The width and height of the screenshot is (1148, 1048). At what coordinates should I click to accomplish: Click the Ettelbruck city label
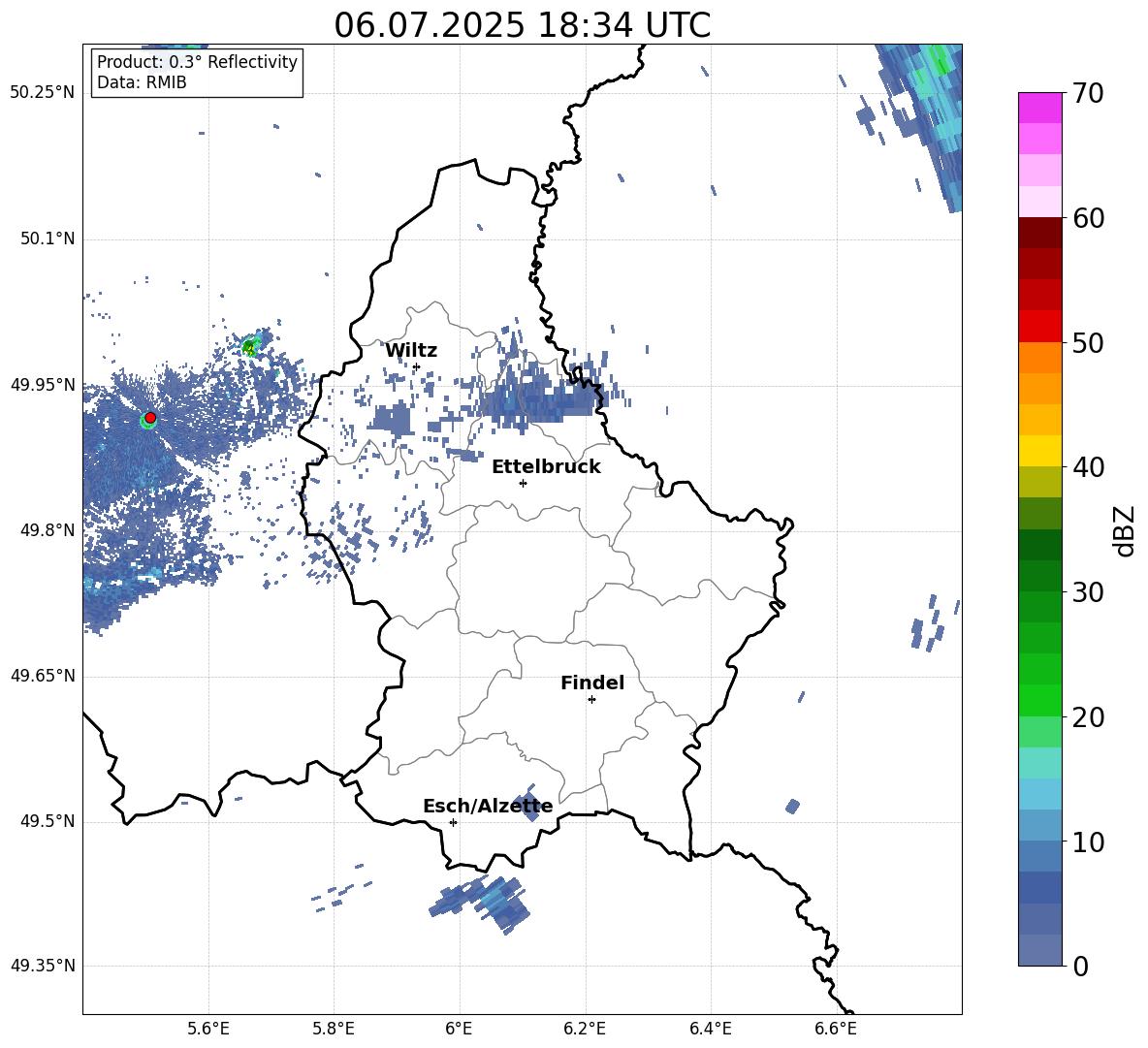tap(546, 466)
